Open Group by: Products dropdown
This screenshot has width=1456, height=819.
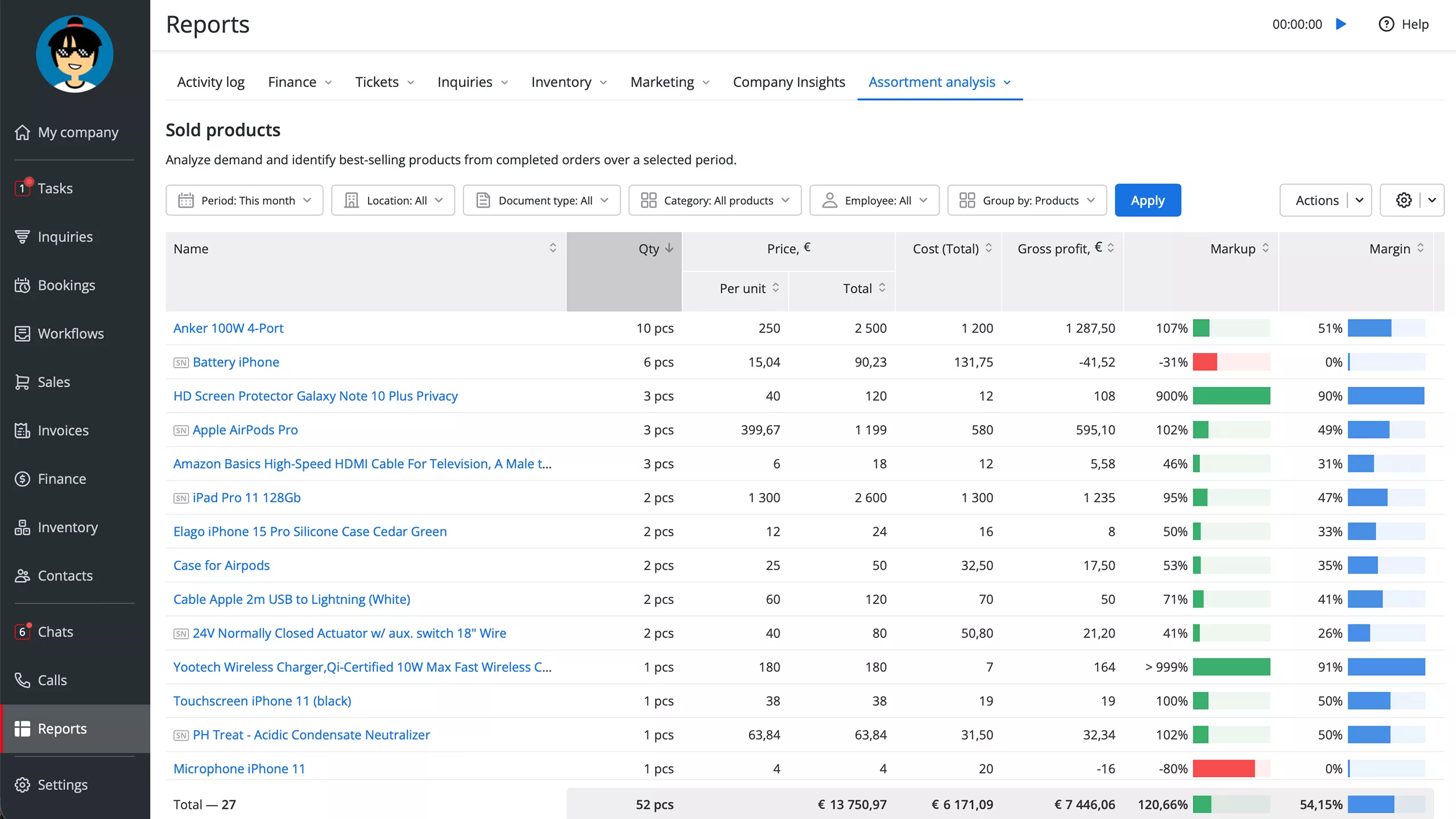click(x=1027, y=200)
